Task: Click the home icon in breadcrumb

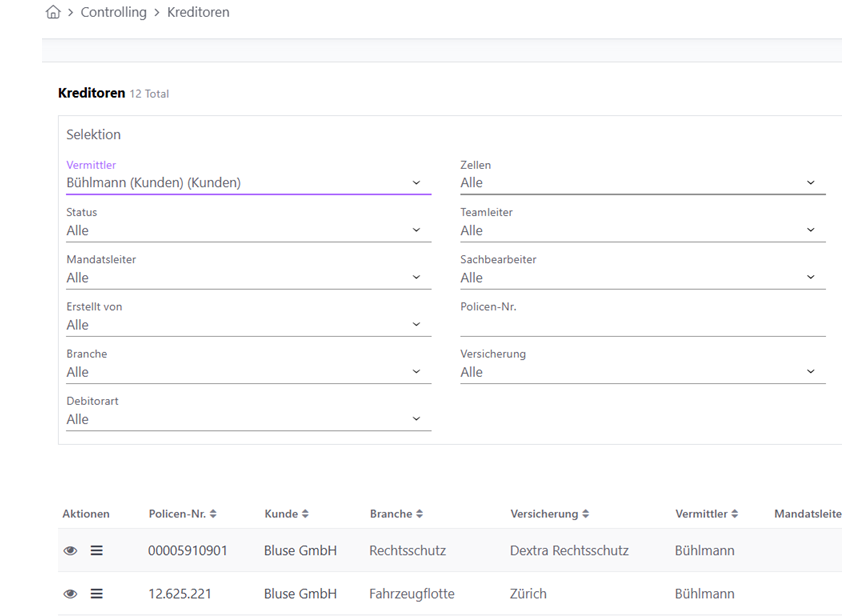Action: (53, 13)
